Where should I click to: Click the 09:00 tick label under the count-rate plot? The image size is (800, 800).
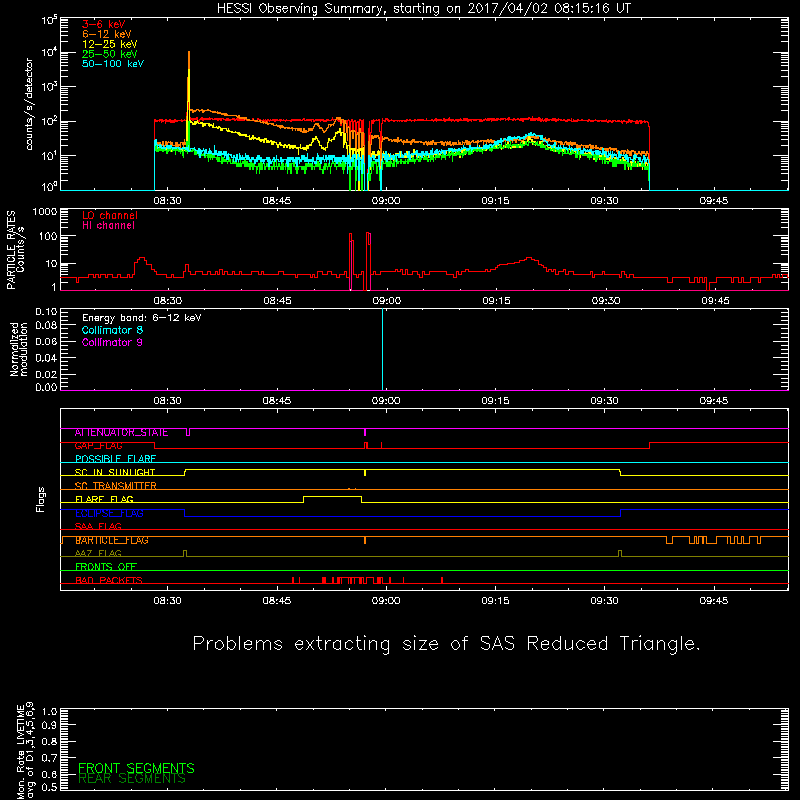pyautogui.click(x=386, y=201)
